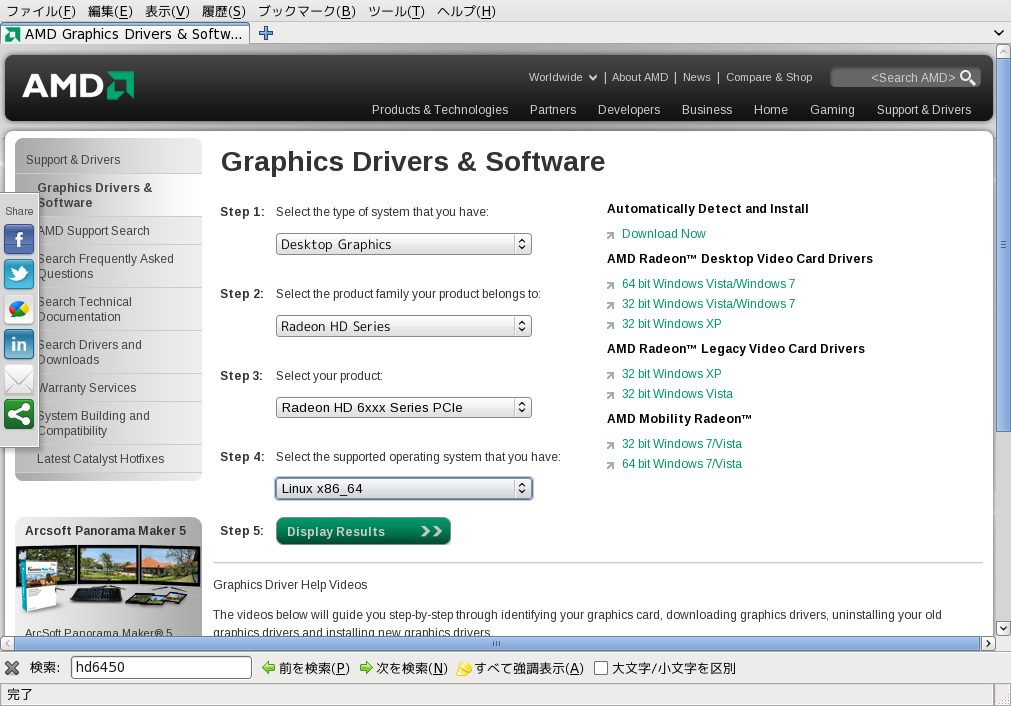Screen dimensions: 1011x706
Task: Open Desktop 64 bit Windows Vista/Windows 7 link
Action: click(708, 284)
